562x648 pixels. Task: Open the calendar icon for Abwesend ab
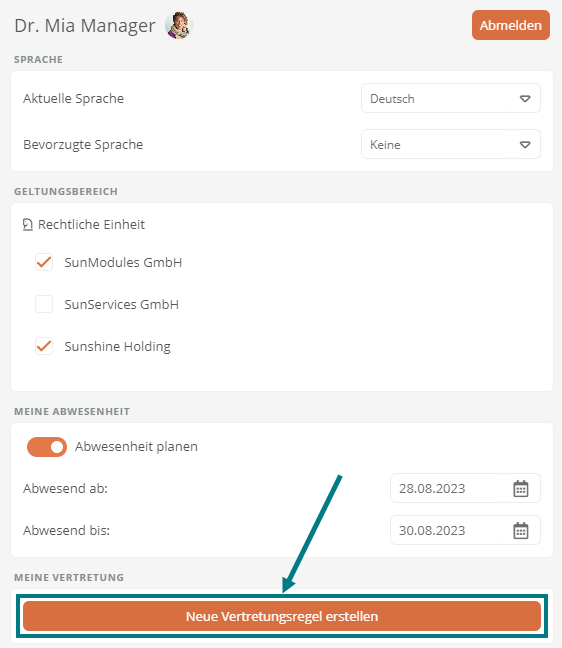[521, 488]
